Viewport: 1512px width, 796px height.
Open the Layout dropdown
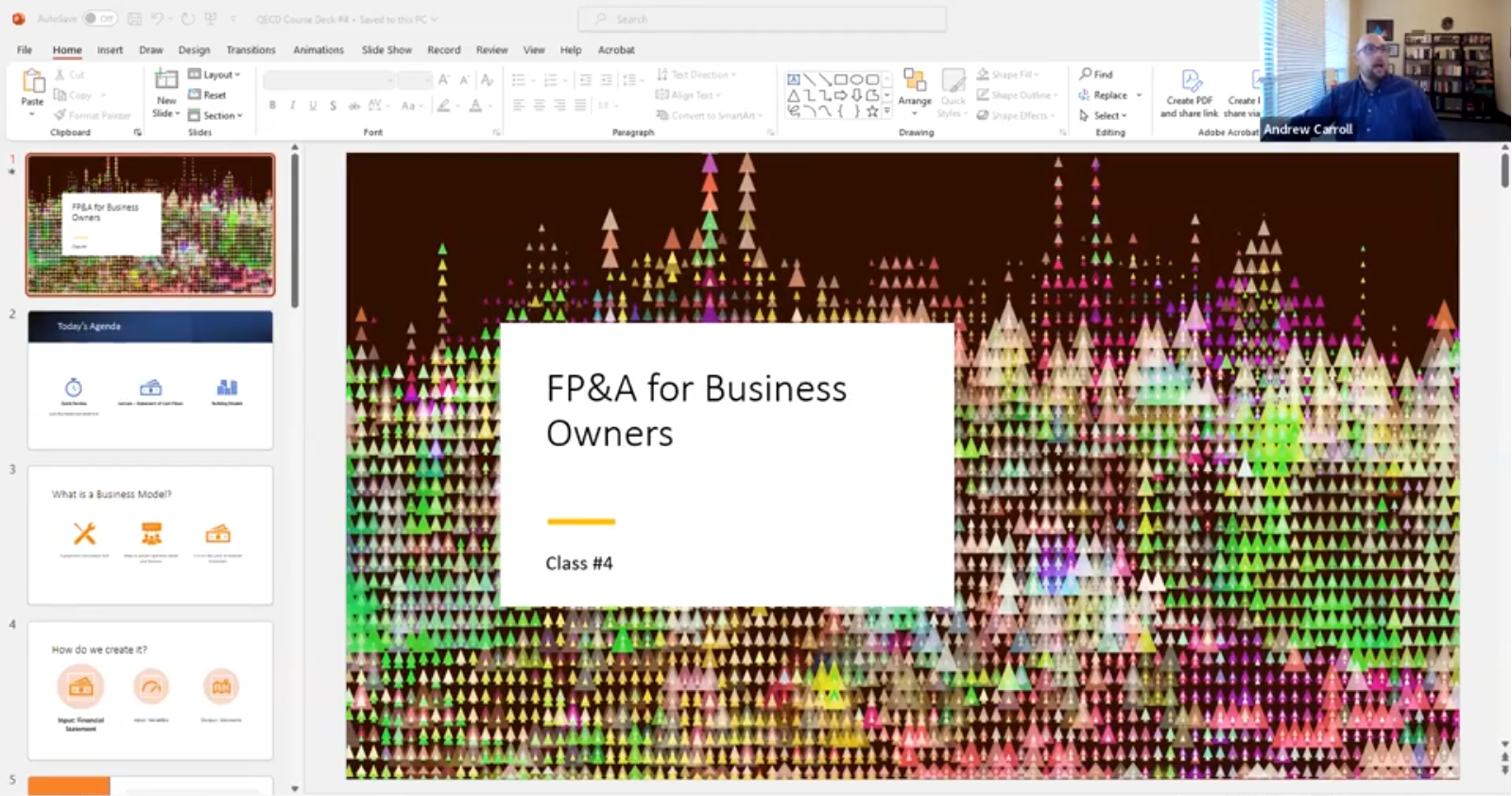coord(215,74)
